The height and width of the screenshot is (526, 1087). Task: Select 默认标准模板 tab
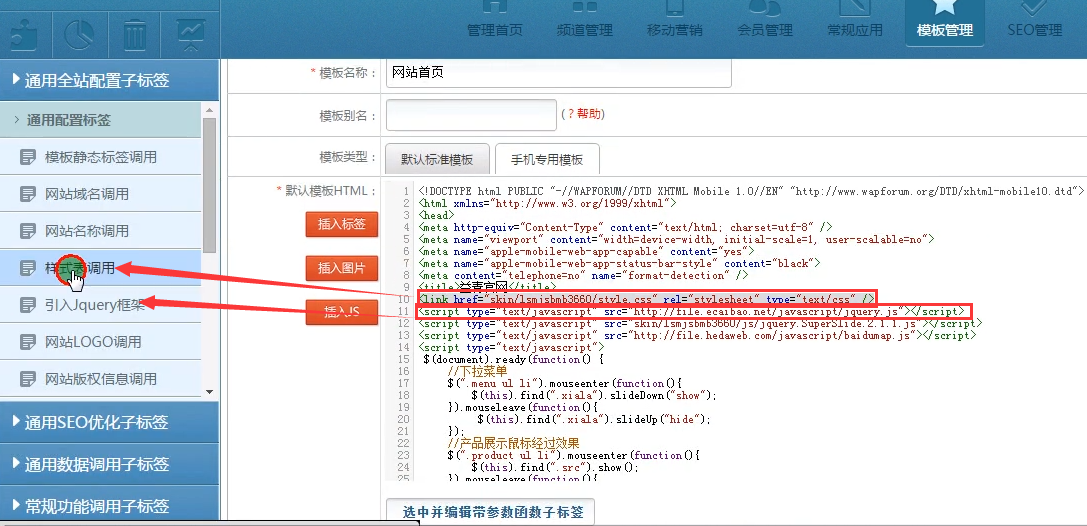[x=436, y=159]
